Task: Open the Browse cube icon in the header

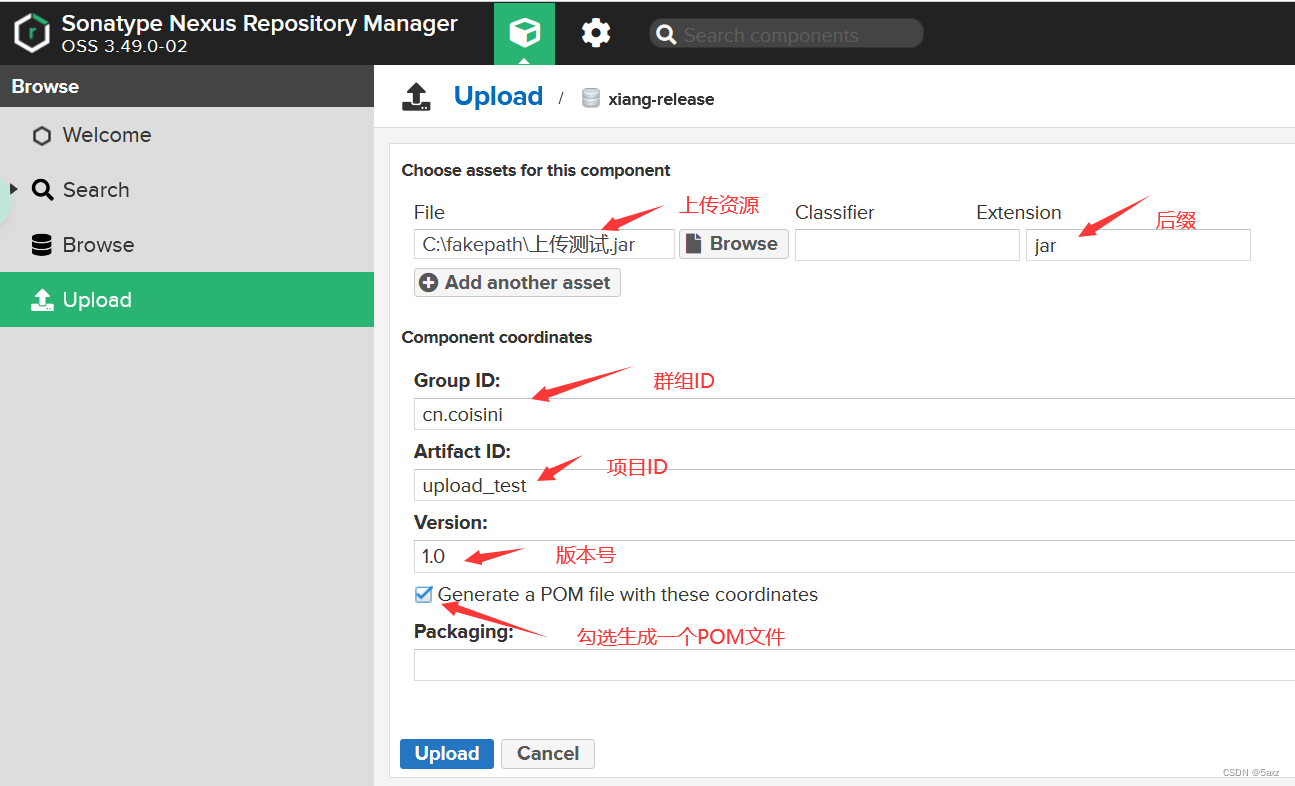Action: [524, 33]
